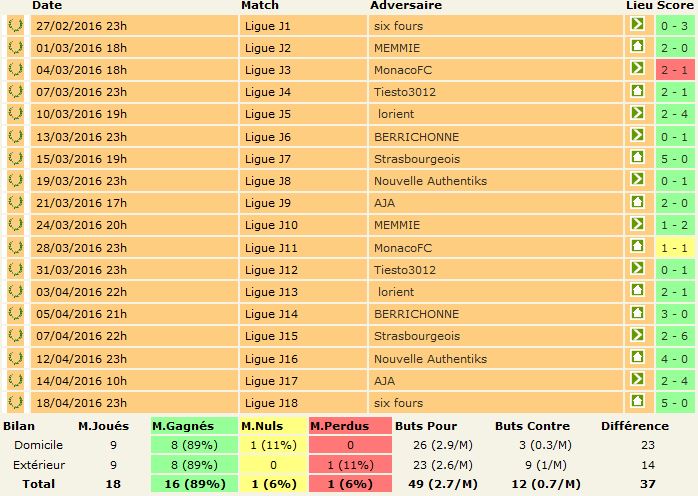Viewport: 698px width, 496px height.
Task: Open the 1 - 1 draw score for J11
Action: click(x=673, y=247)
